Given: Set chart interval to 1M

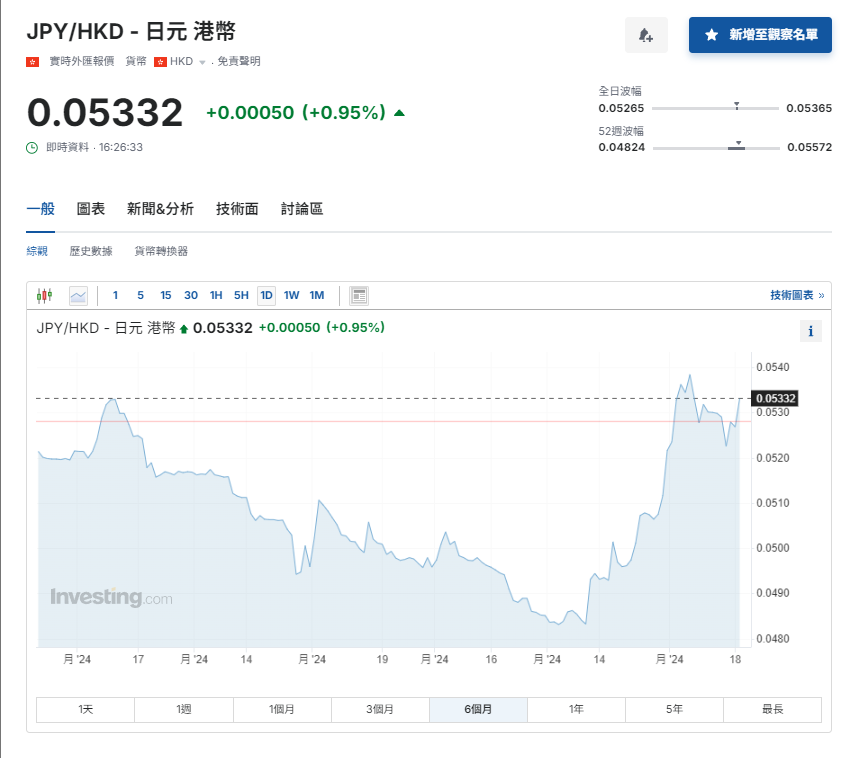Looking at the screenshot, I should pyautogui.click(x=317, y=295).
